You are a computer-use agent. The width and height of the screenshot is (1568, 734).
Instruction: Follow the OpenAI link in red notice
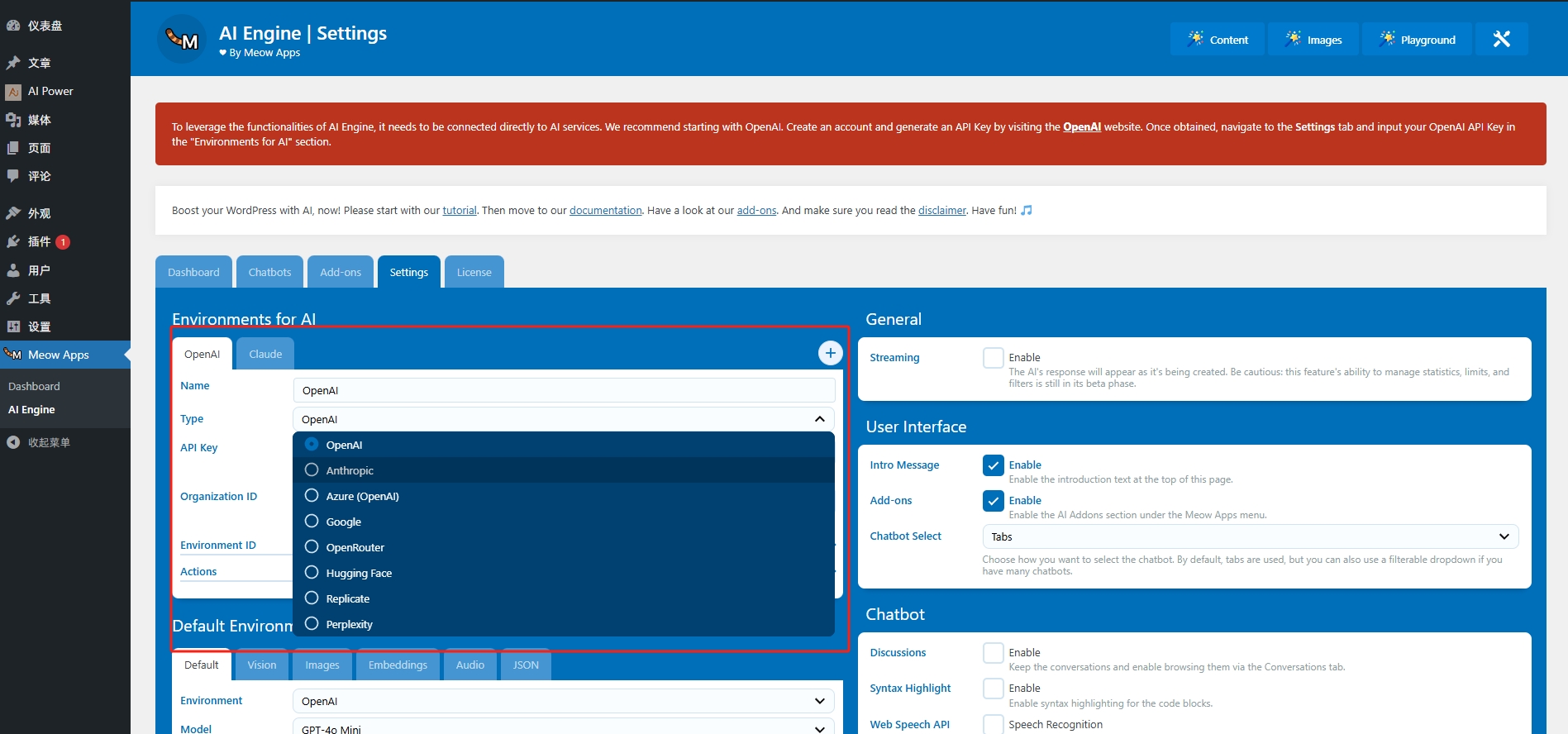[x=1081, y=126]
